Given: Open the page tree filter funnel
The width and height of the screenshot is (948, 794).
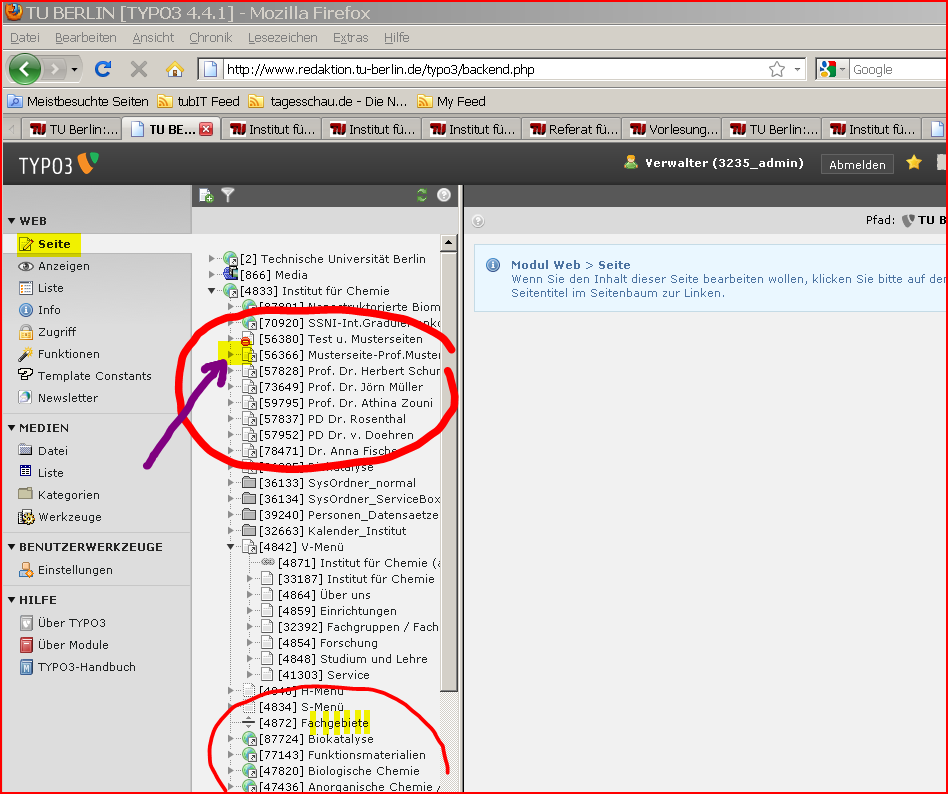Looking at the screenshot, I should (x=227, y=195).
